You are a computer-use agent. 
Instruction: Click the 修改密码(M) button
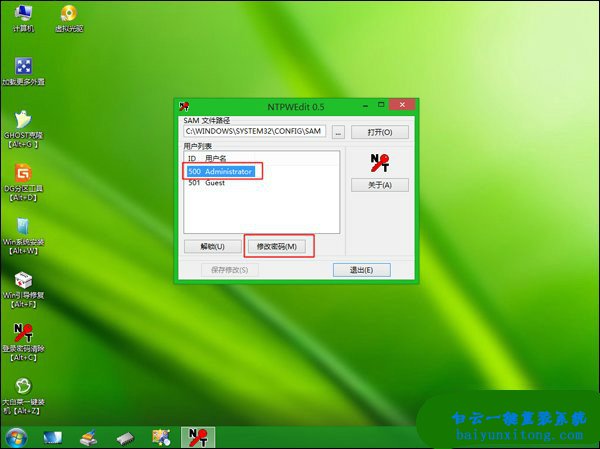coord(277,247)
